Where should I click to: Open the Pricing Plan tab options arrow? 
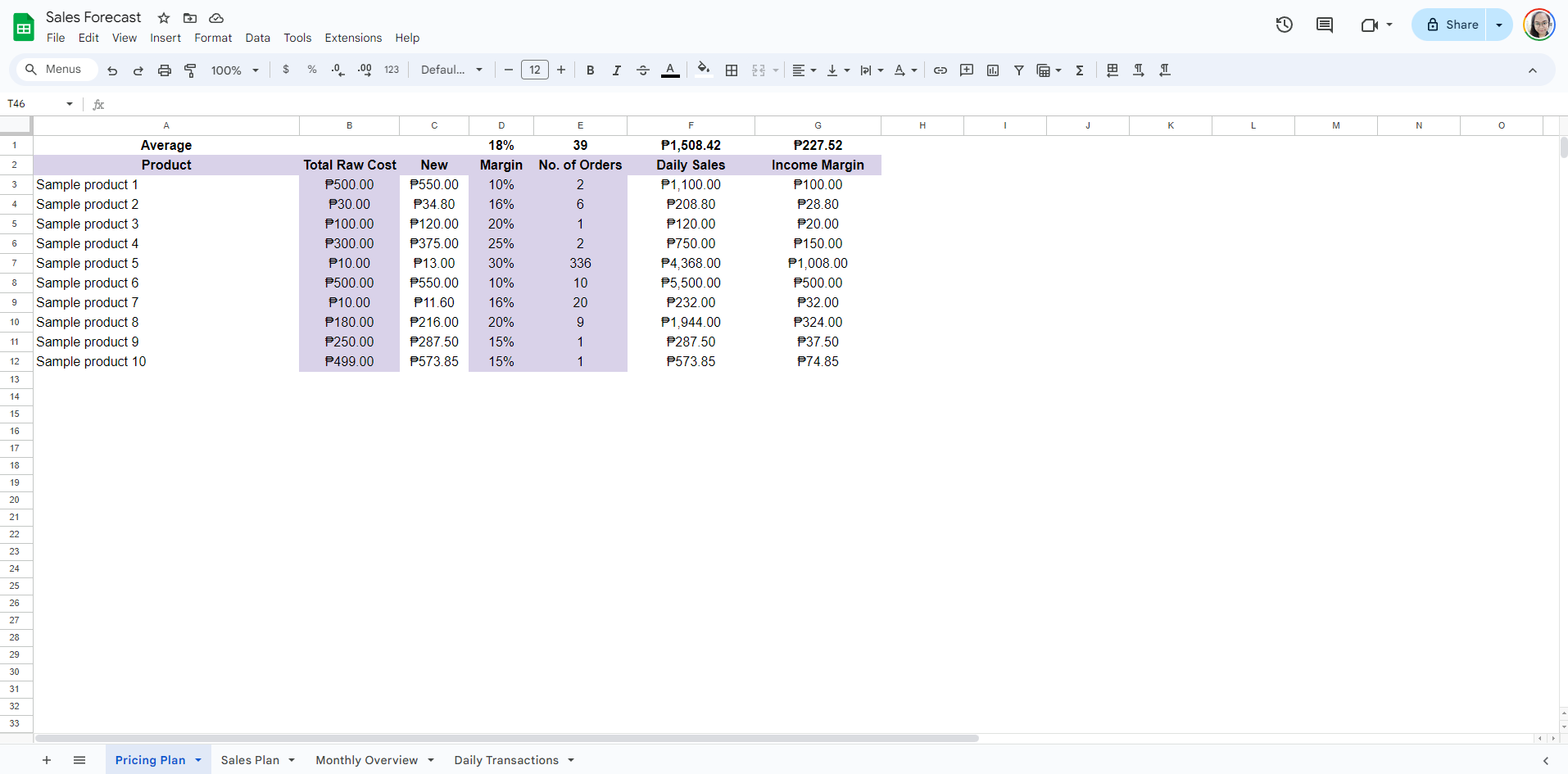198,760
